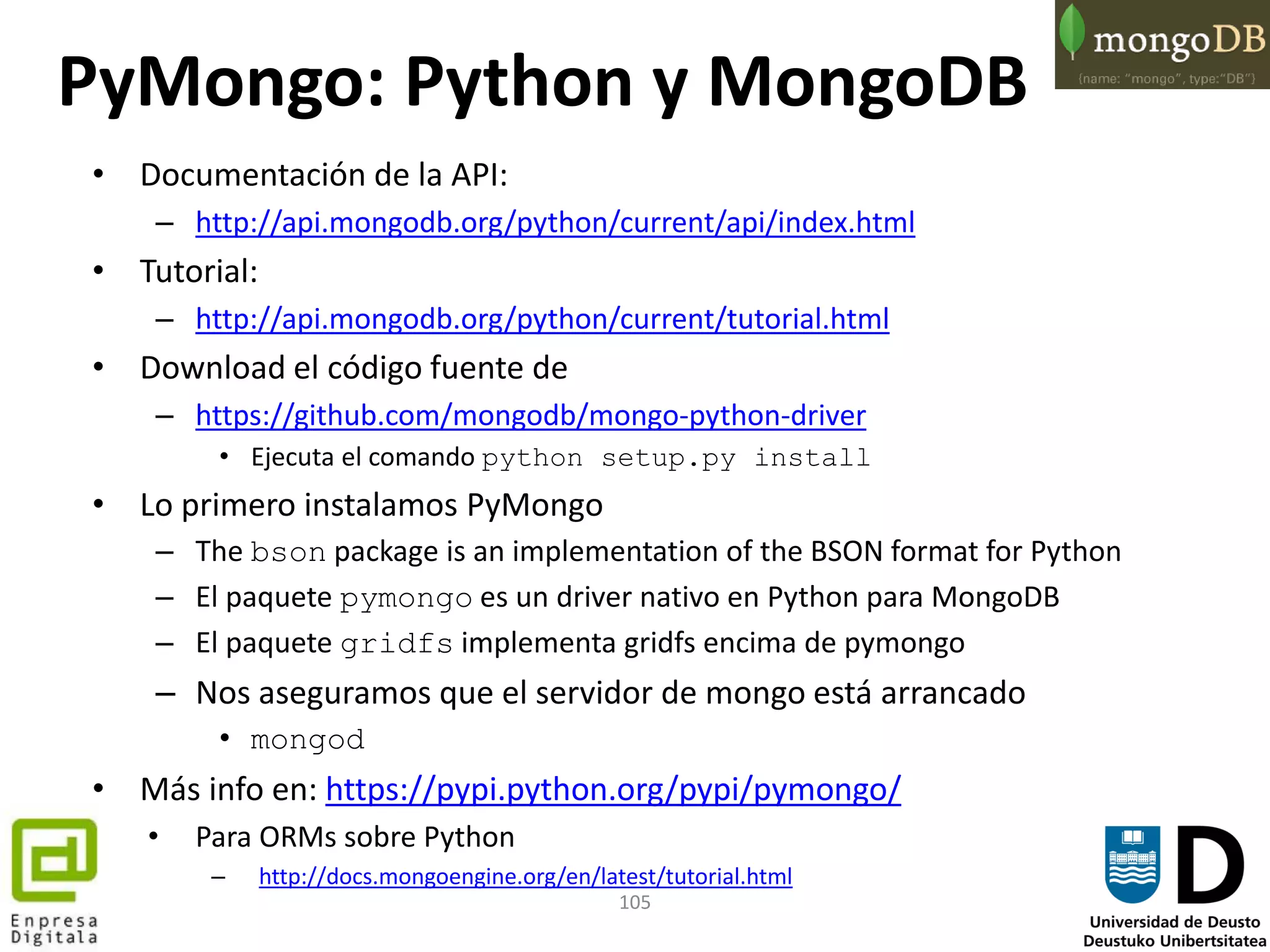Visit the pypi.python.org pymongo link
This screenshot has height=952, width=1270.
point(613,790)
